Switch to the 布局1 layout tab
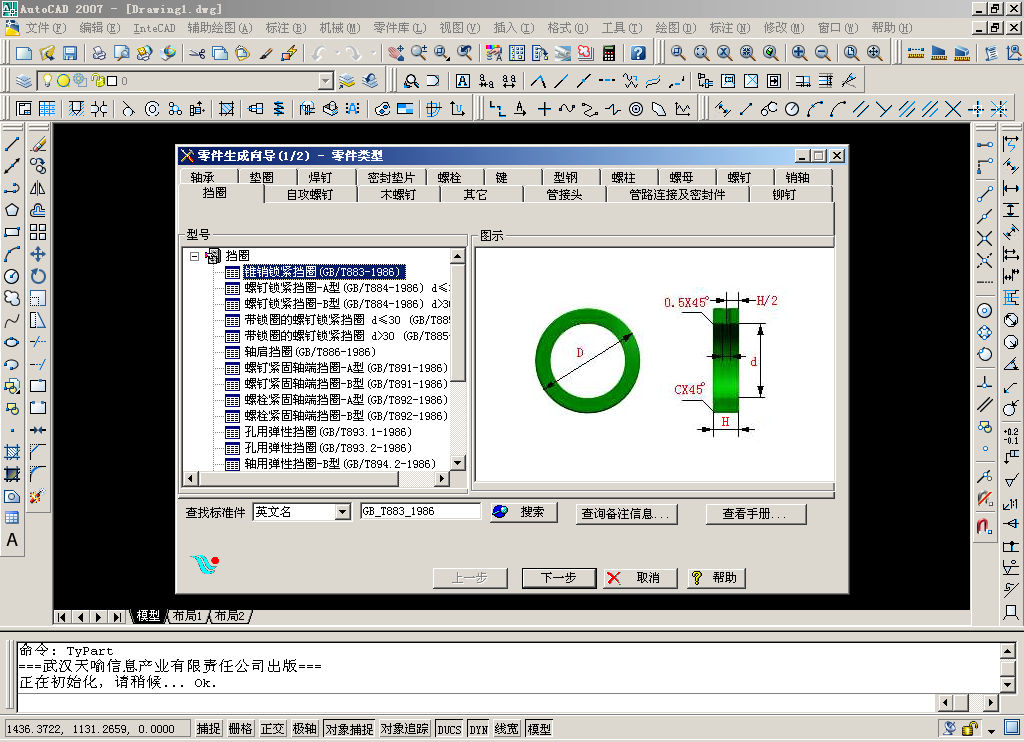 pyautogui.click(x=187, y=616)
